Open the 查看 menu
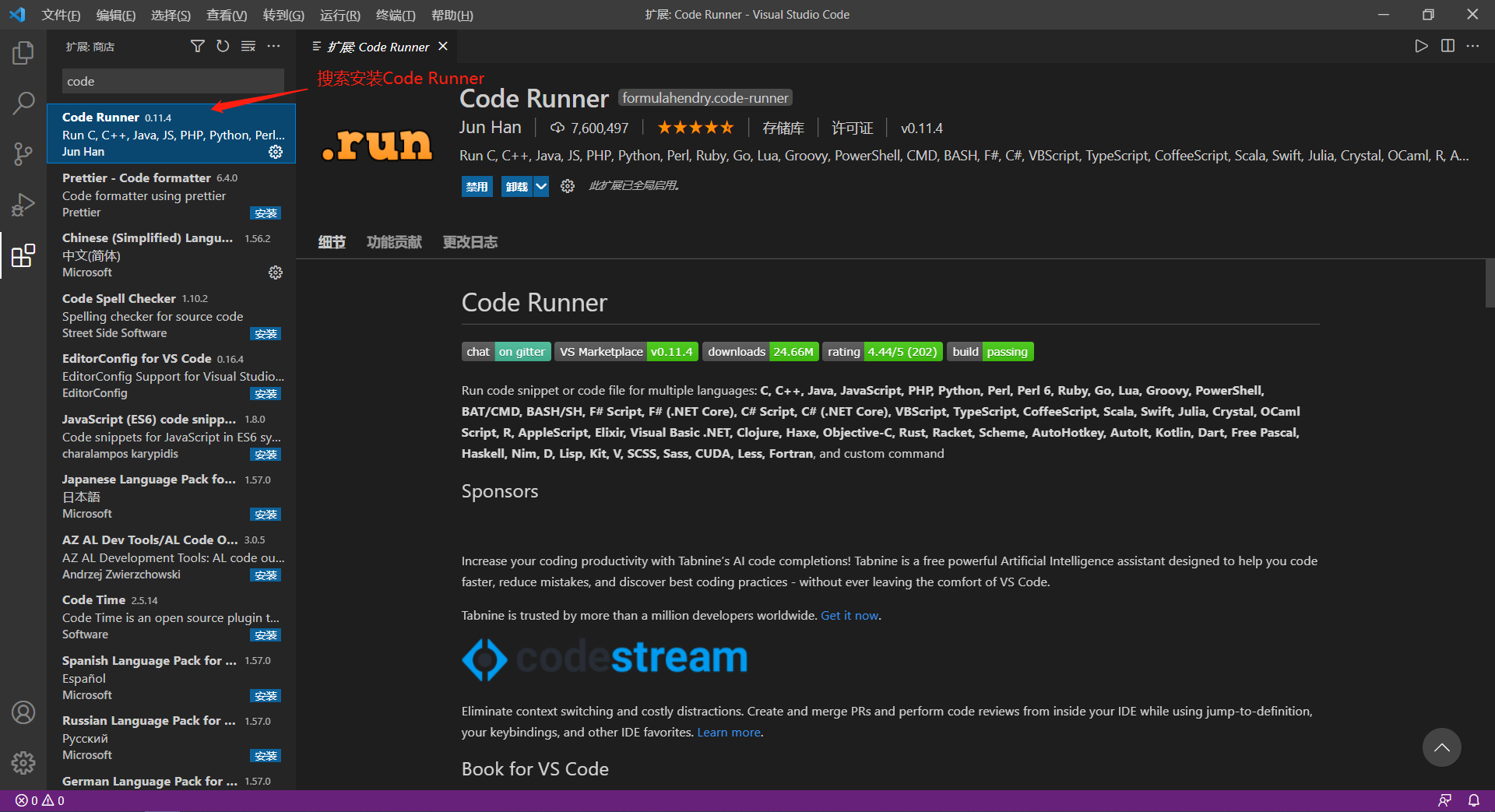The image size is (1495, 812). (226, 15)
